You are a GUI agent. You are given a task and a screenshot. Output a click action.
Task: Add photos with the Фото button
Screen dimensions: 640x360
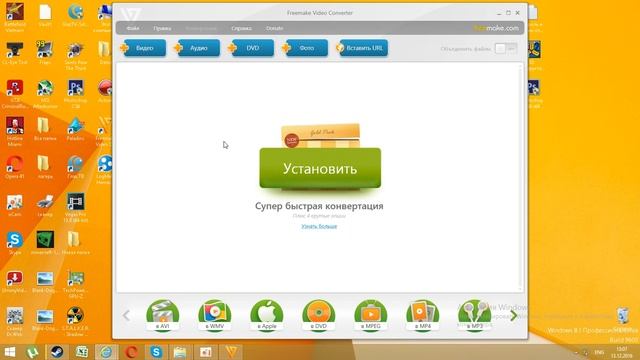305,48
